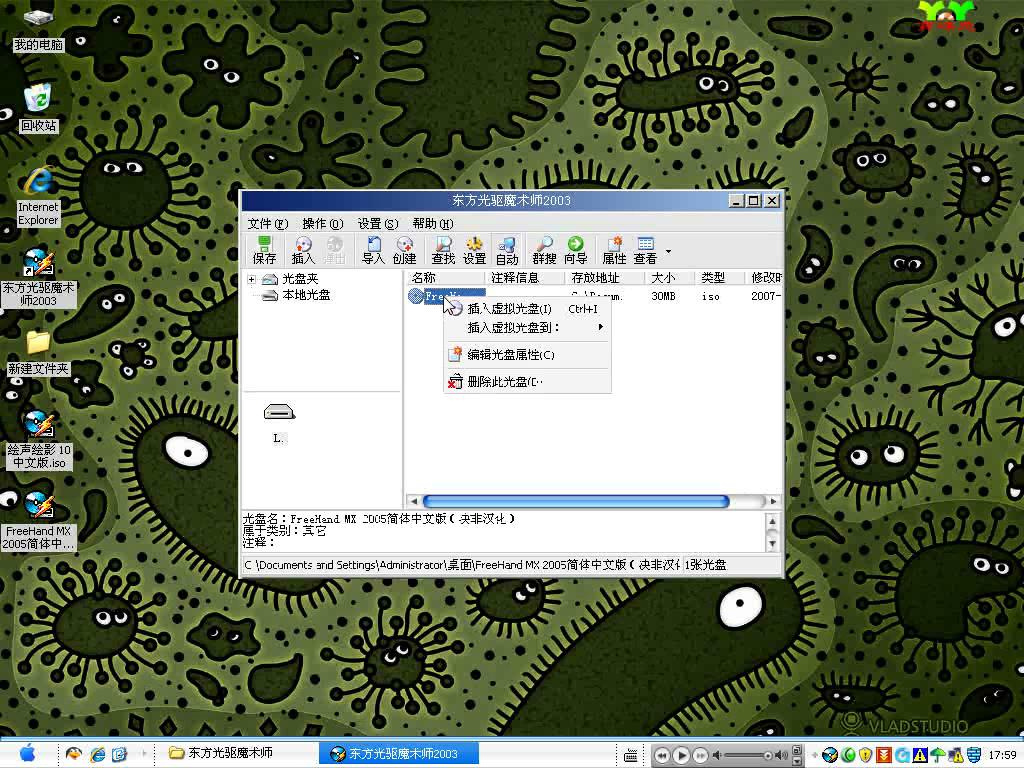Choose 插入虚拟光盘(I) from context menu

click(528, 309)
